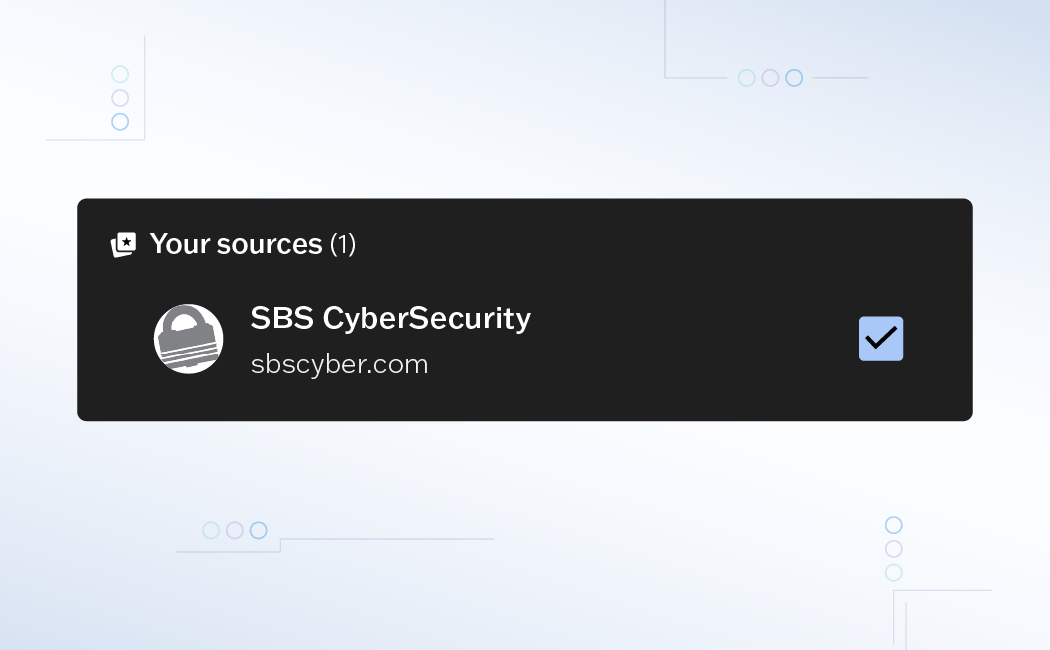Click the purple circle in top-left decoration

coord(120,98)
